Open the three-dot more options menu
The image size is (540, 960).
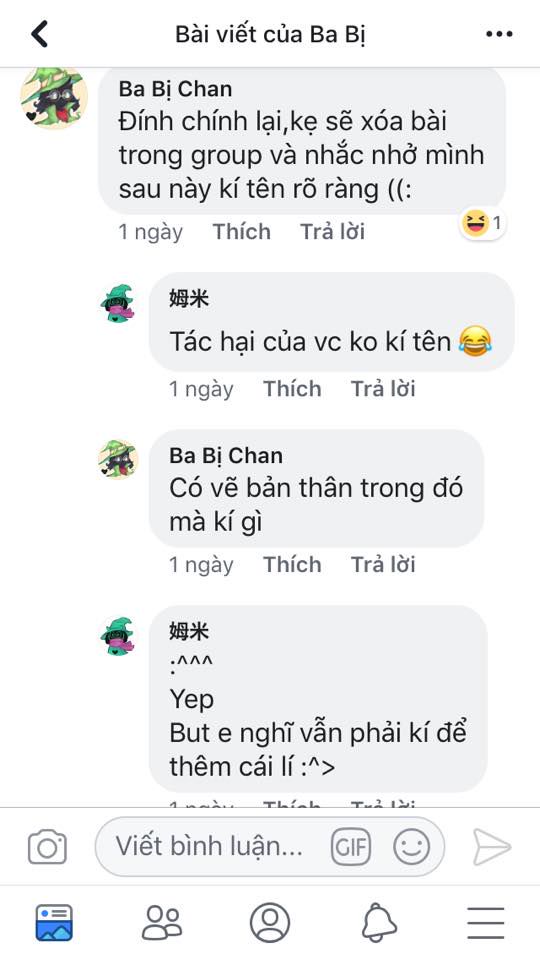click(499, 34)
